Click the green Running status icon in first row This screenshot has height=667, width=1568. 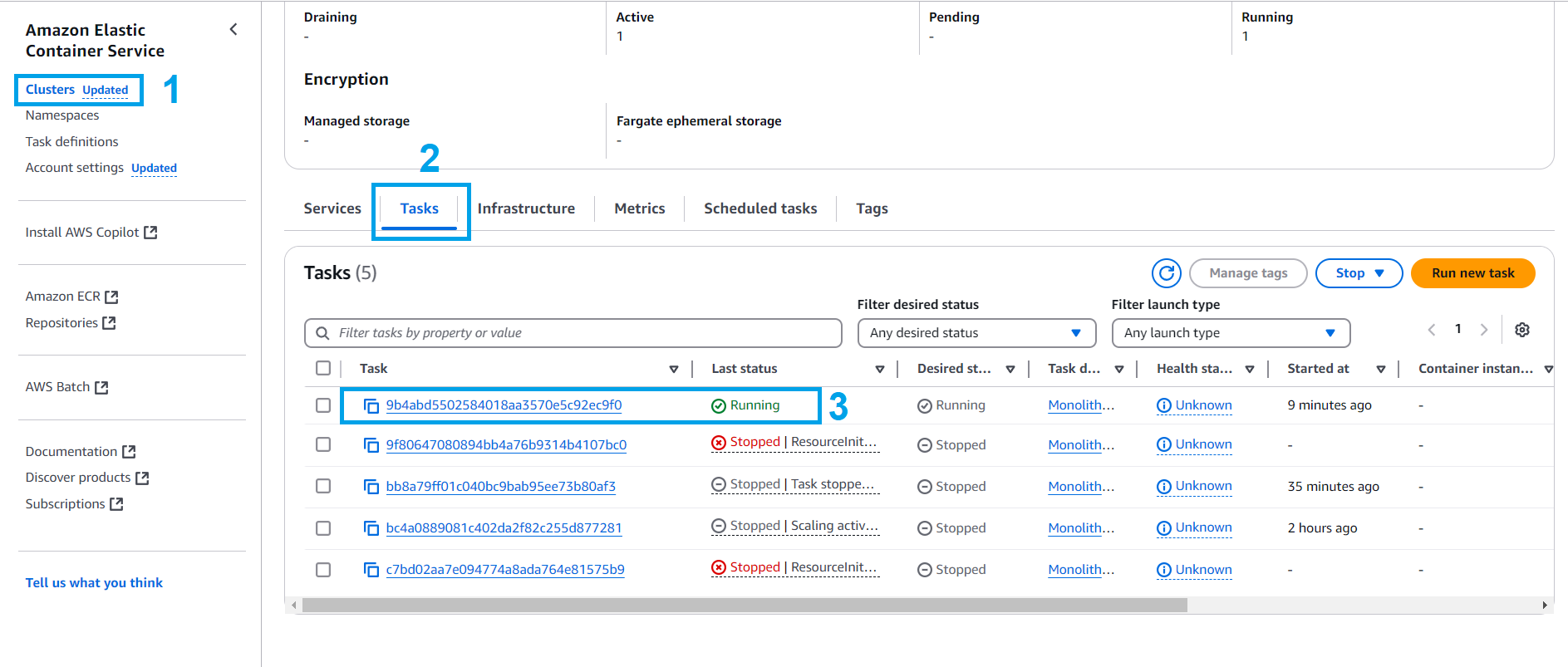tap(719, 406)
